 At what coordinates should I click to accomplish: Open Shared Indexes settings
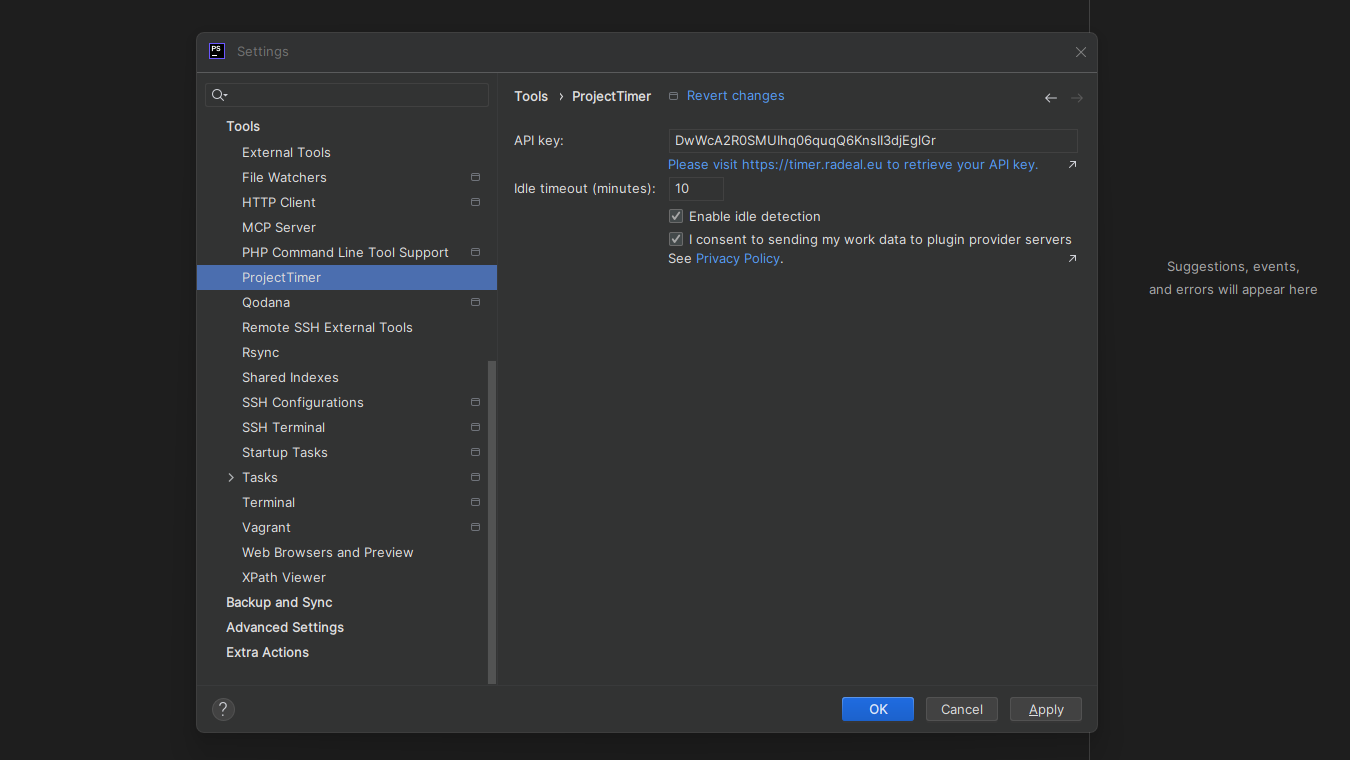tap(290, 377)
